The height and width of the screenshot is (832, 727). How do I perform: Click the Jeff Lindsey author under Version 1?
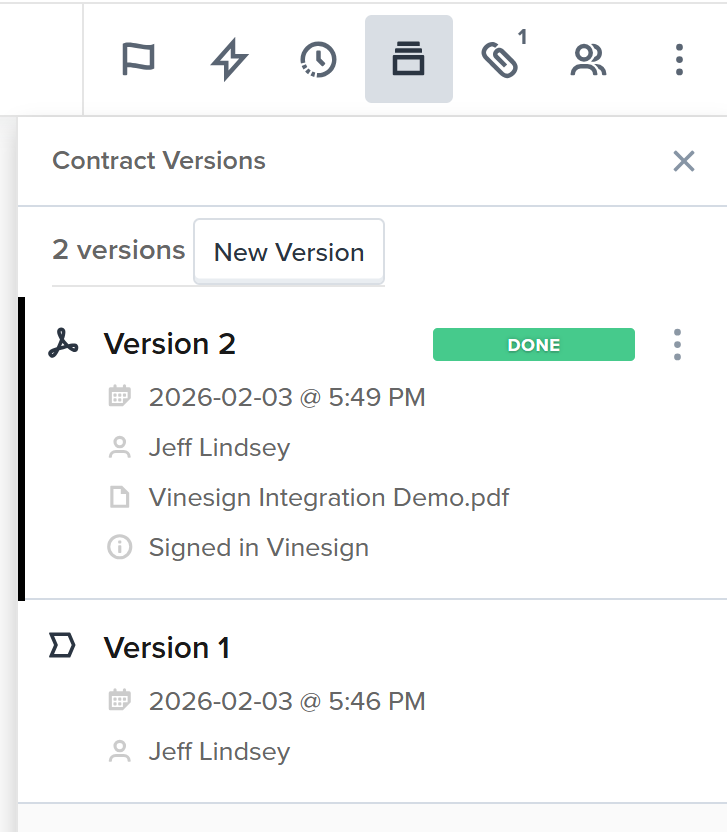pos(219,751)
